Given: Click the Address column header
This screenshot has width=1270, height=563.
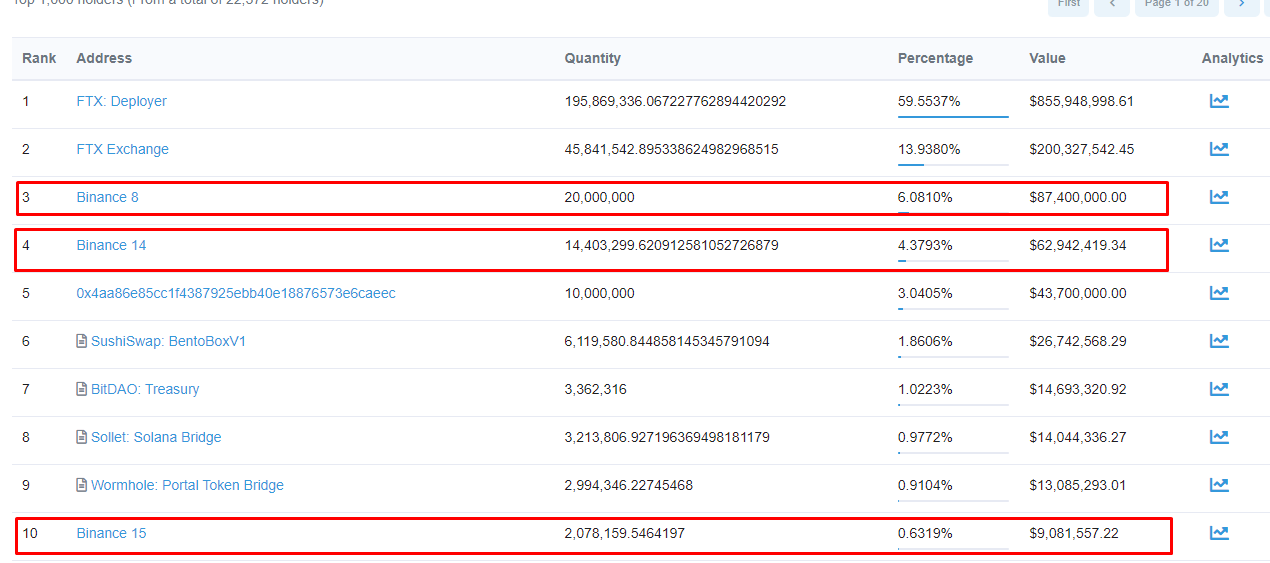Looking at the screenshot, I should [x=104, y=58].
